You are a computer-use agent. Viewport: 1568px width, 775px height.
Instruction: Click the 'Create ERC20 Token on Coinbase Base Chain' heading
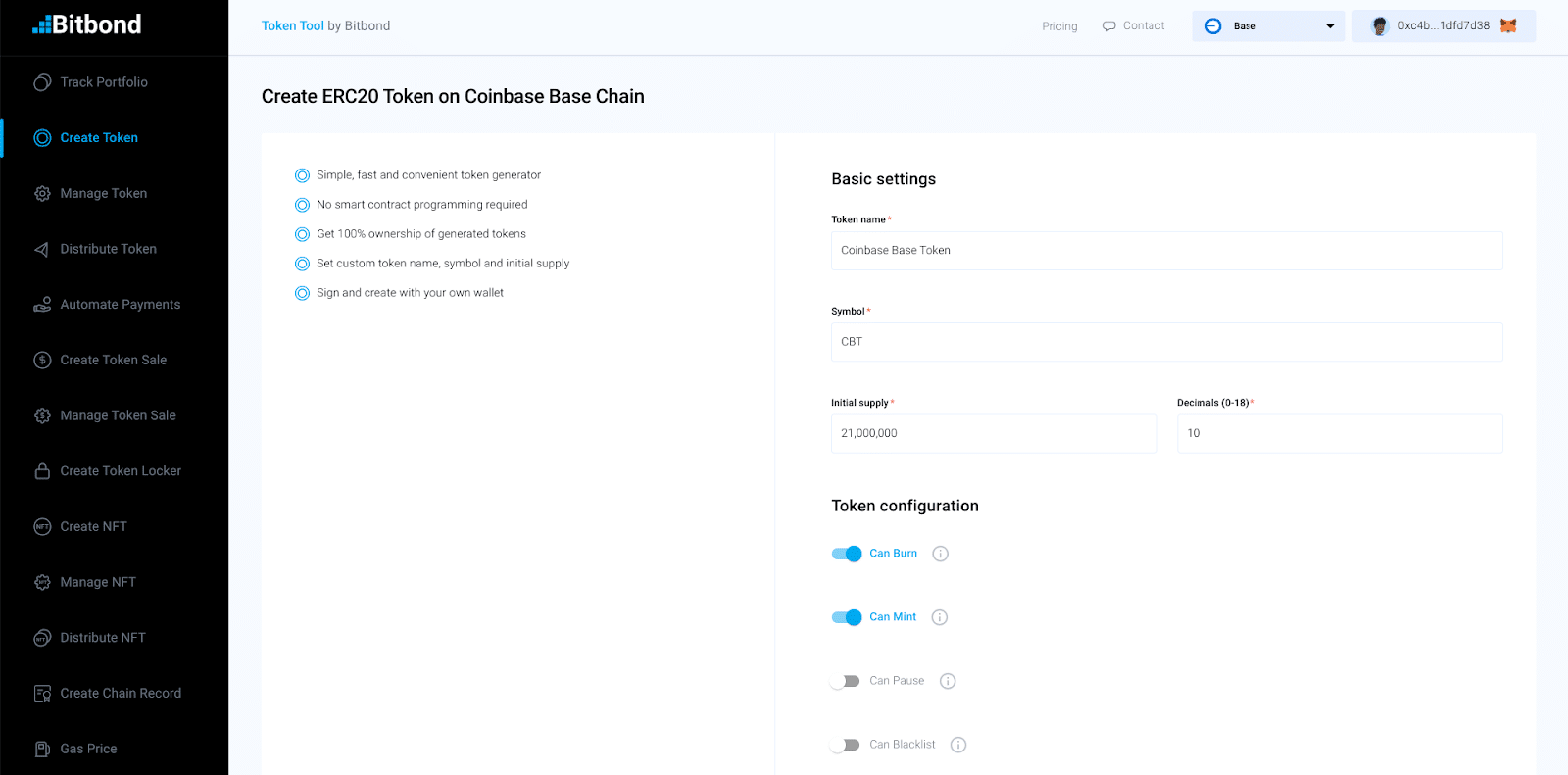(x=453, y=97)
